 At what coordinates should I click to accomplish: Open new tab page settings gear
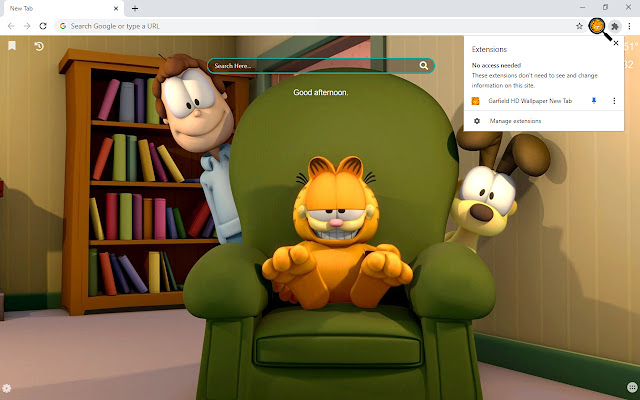[7, 388]
